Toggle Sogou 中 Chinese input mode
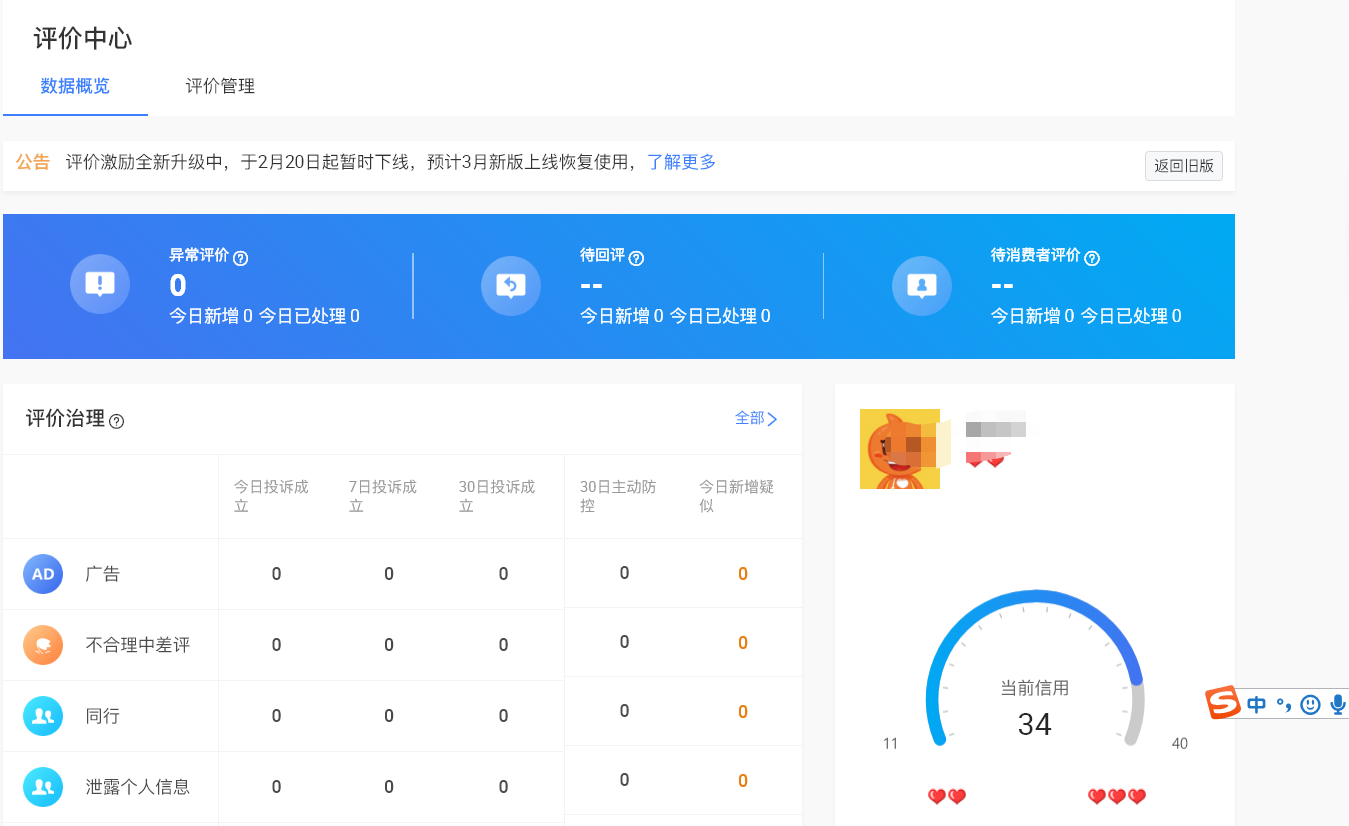 click(1257, 705)
